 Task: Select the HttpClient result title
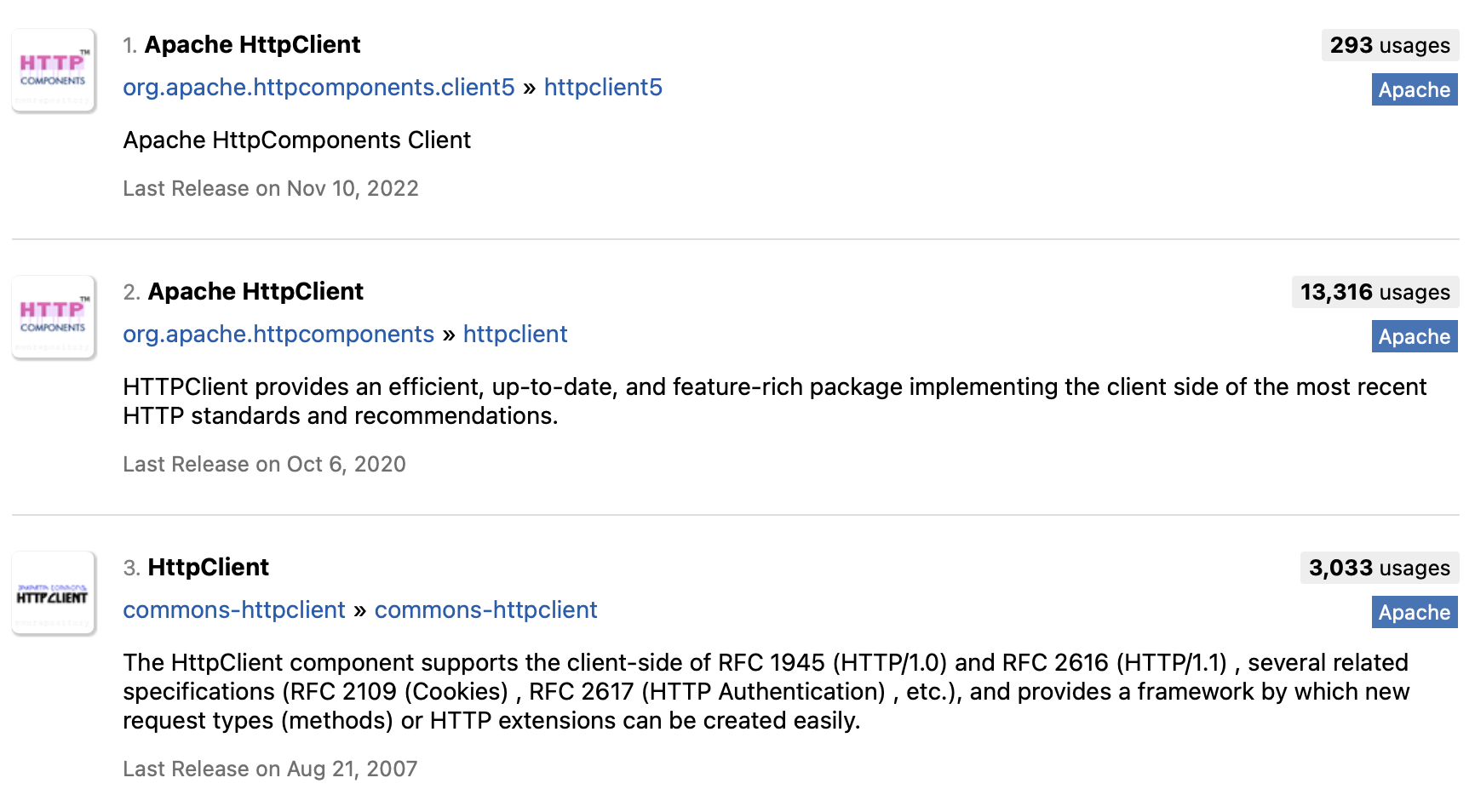(x=208, y=567)
